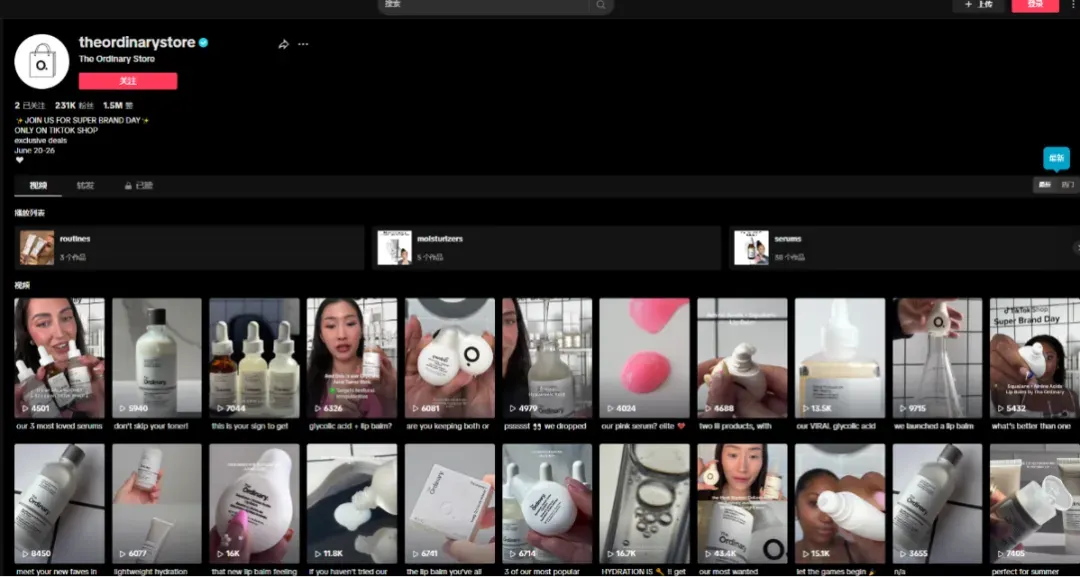Screen dimensions: 1080x577
Task: Click the play count icon on 4501 video
Action: [x=25, y=408]
